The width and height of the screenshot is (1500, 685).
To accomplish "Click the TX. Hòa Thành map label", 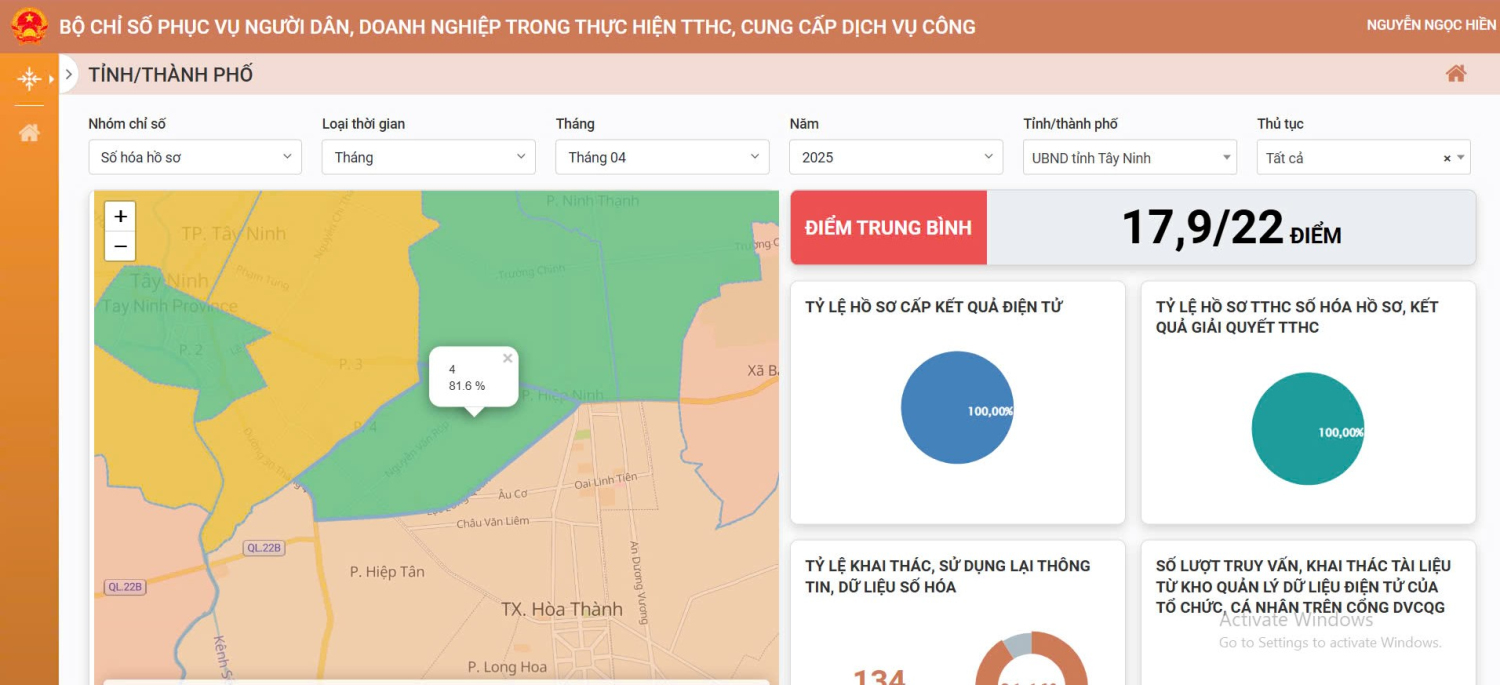I will (562, 609).
